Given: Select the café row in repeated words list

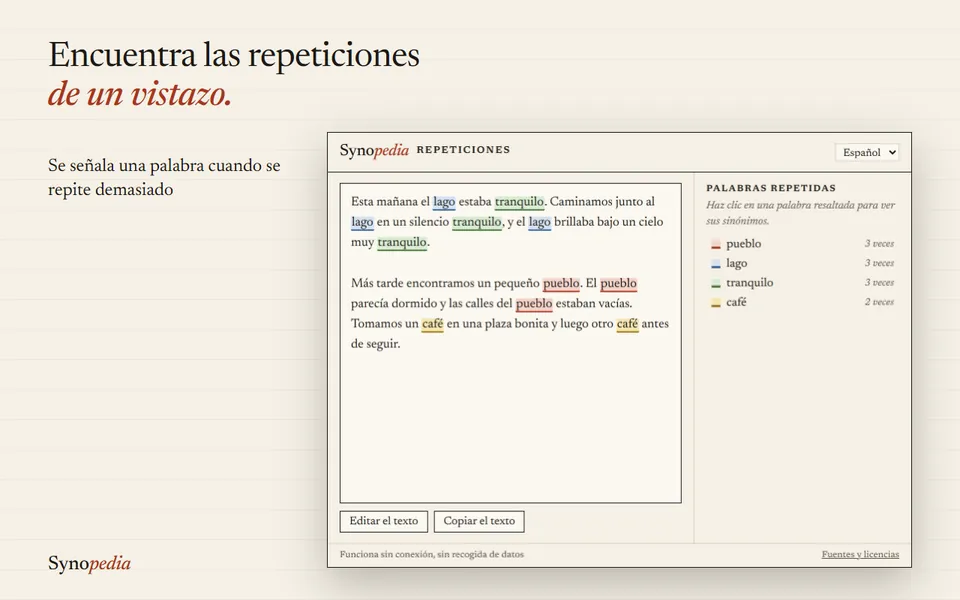Looking at the screenshot, I should point(802,302).
